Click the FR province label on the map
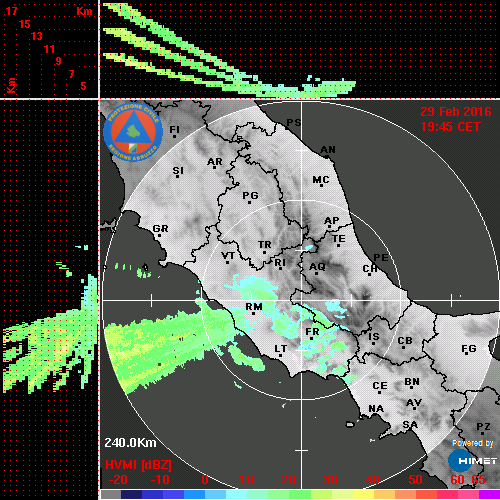The image size is (500, 500). (312, 332)
